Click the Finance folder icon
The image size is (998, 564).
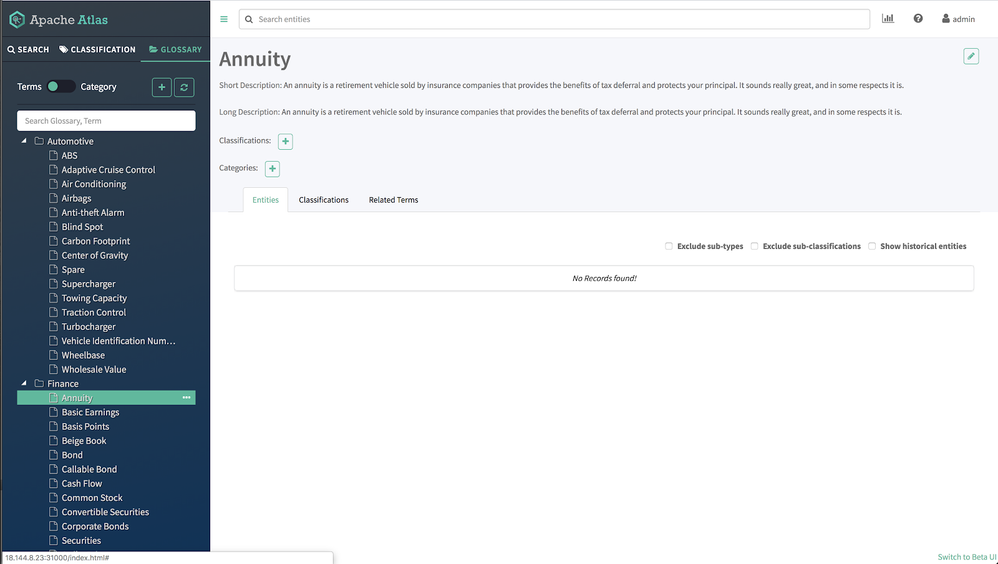(39, 383)
